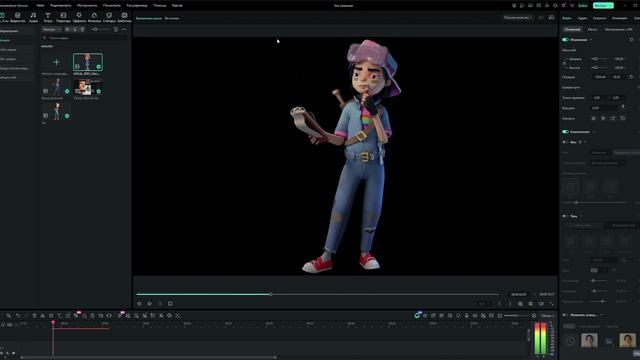Screen dimensions: 640x360
Task: Click the rotate counter-clockwise icon in flip row
Action: (623, 118)
